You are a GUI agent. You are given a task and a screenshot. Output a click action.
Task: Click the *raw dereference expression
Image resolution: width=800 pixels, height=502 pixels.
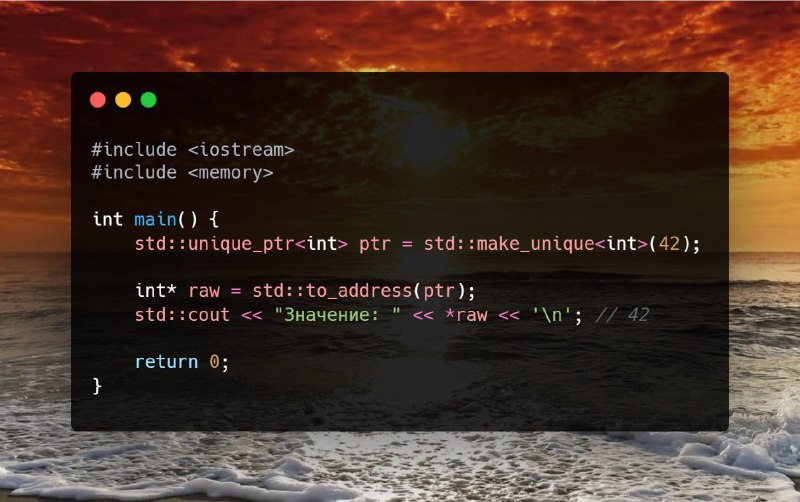pyautogui.click(x=466, y=315)
